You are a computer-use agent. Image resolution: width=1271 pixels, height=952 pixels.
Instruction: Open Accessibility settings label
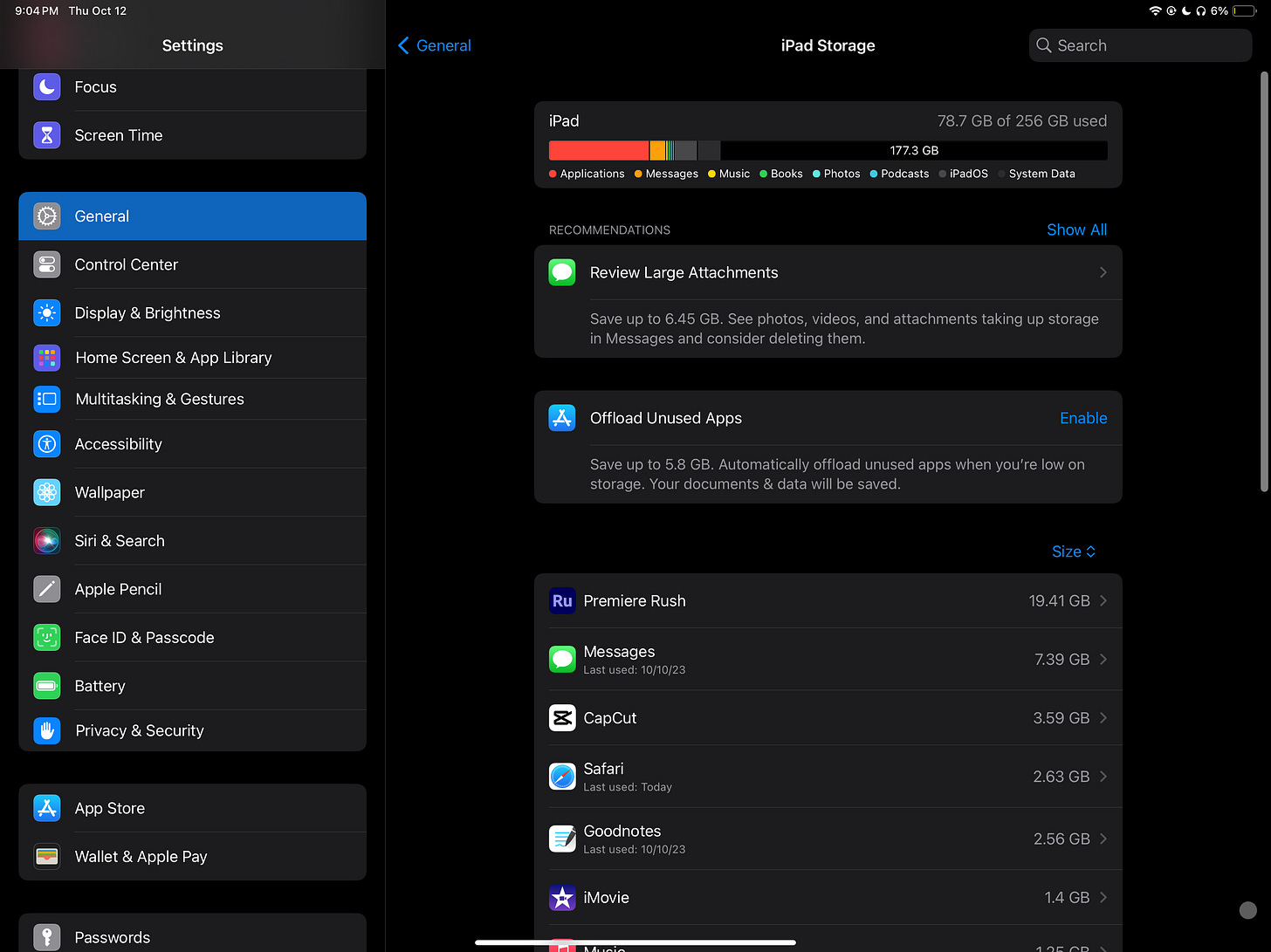click(x=118, y=444)
